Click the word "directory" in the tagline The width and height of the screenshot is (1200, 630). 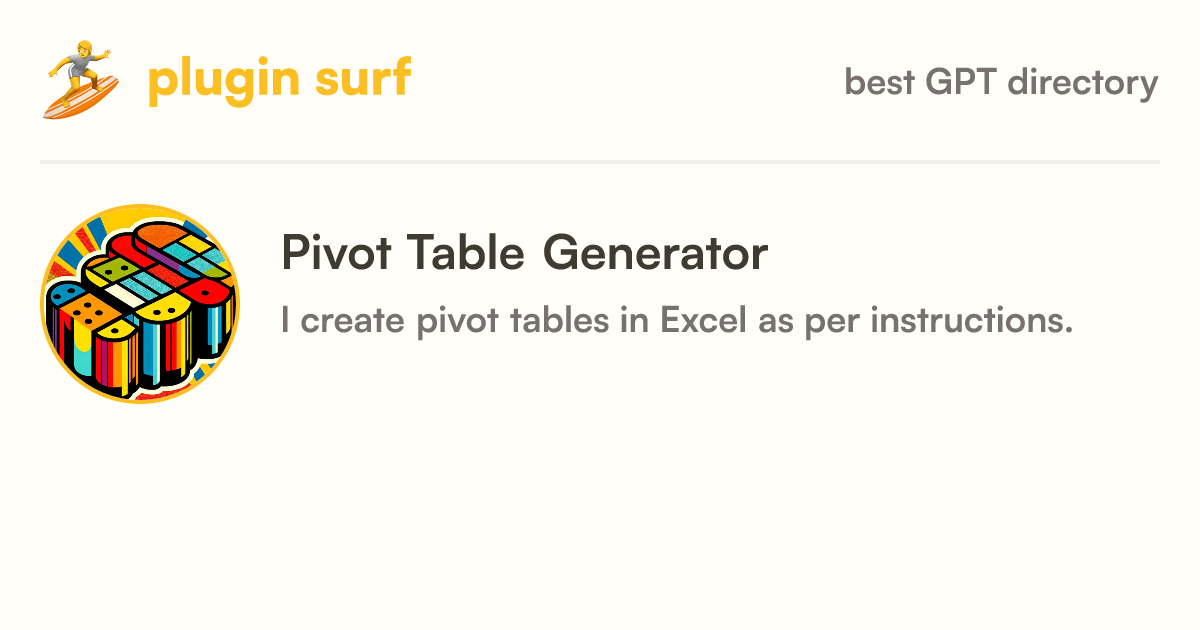click(1083, 84)
